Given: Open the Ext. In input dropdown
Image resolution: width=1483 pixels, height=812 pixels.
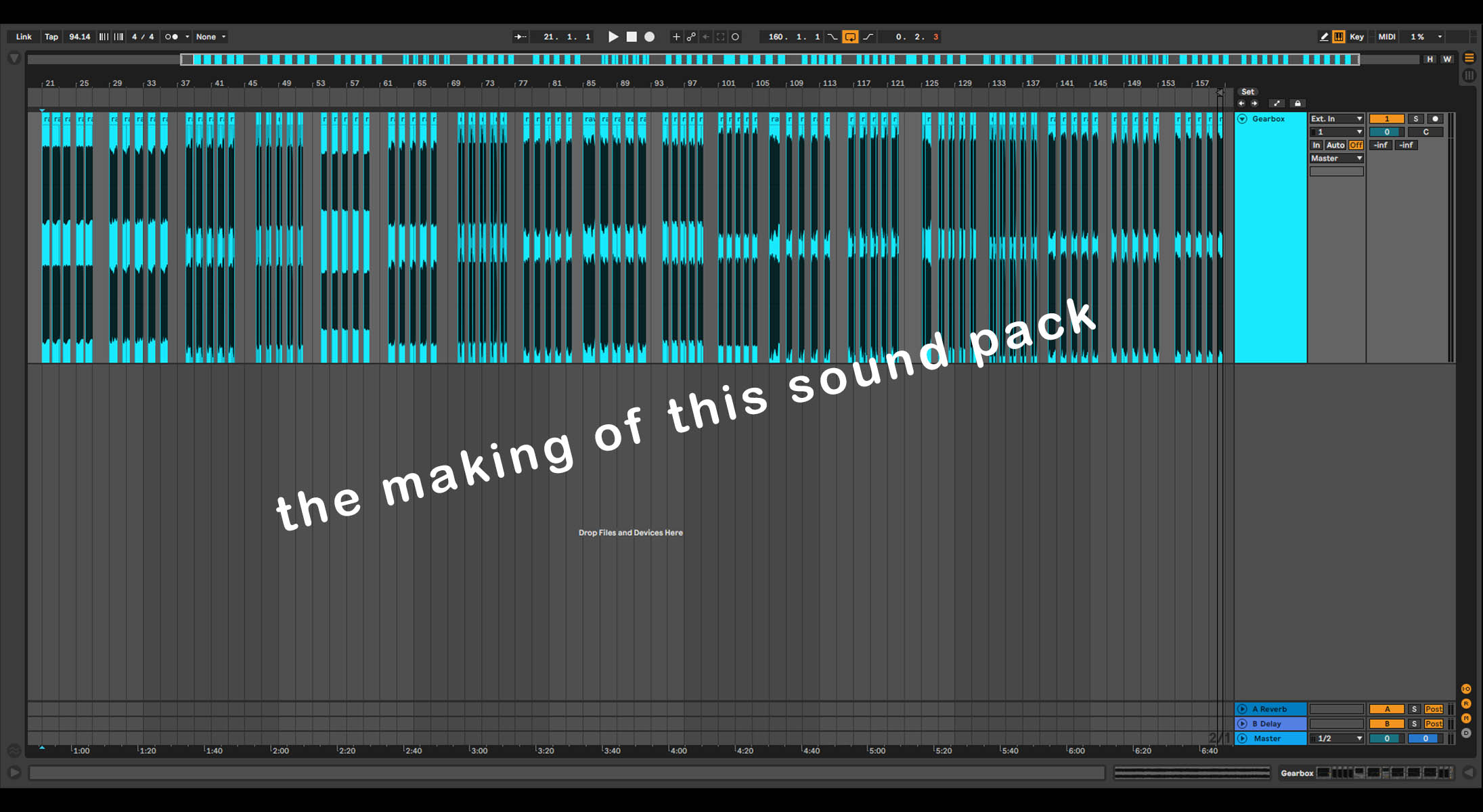Looking at the screenshot, I should 1336,118.
